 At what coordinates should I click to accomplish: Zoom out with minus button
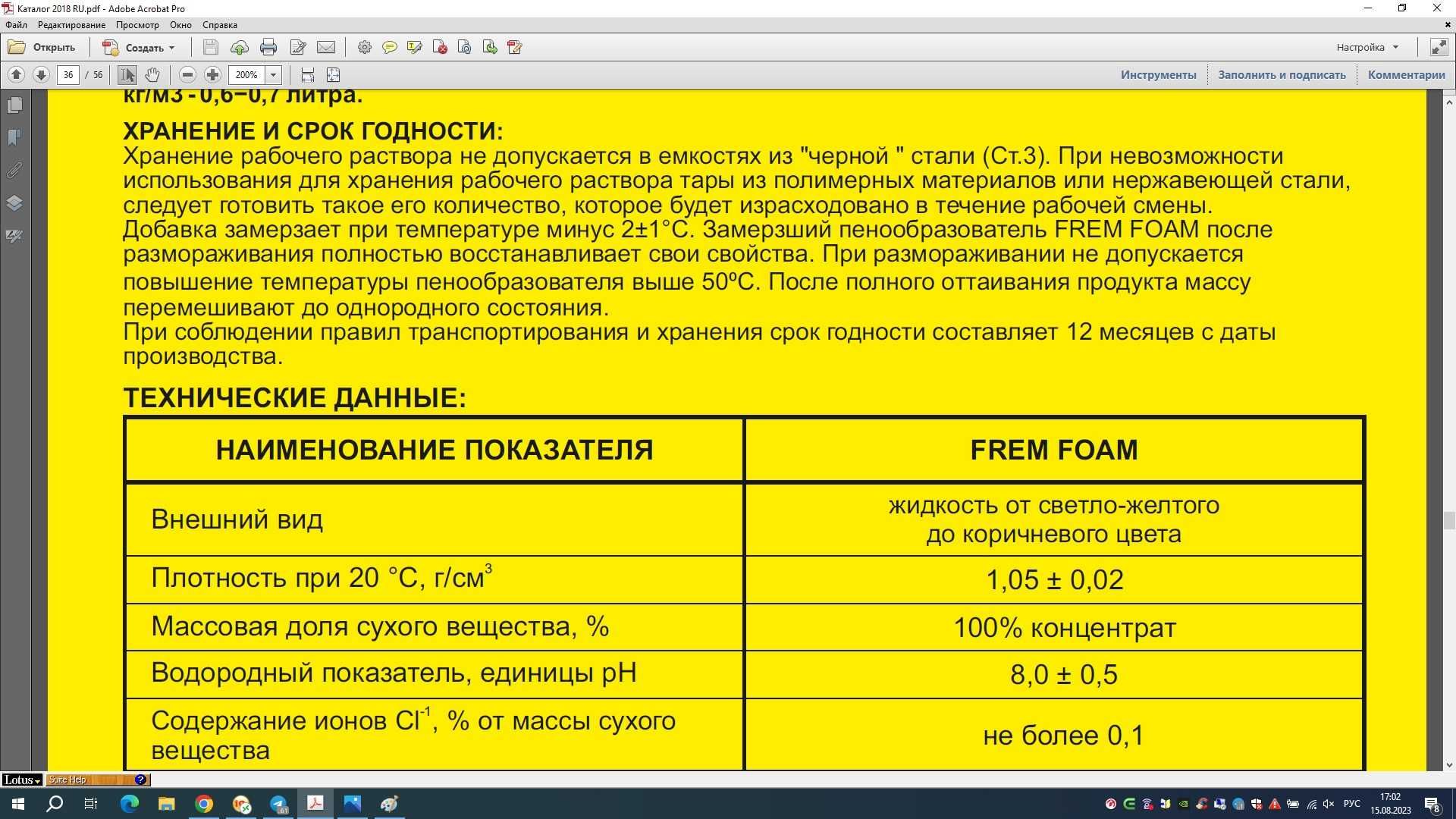[x=188, y=74]
